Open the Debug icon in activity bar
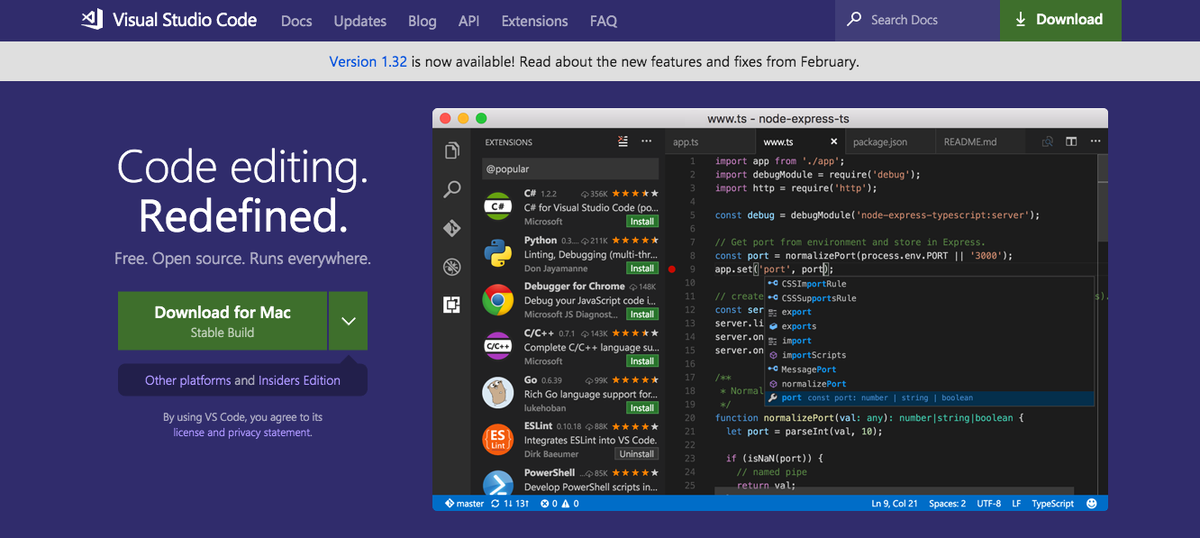The width and height of the screenshot is (1200, 538). (x=452, y=267)
